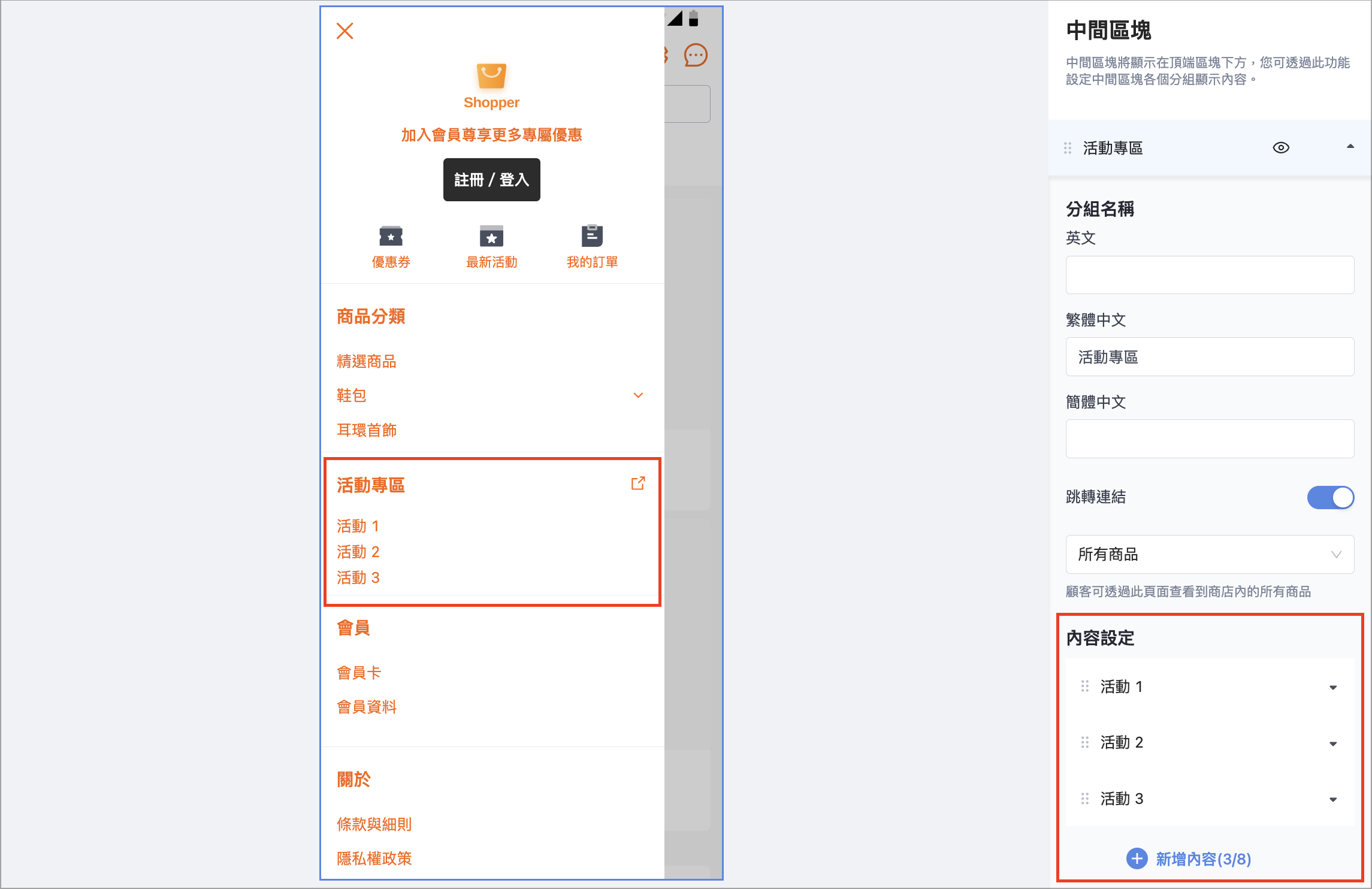Click the 商品分類 section heading
Image resolution: width=1372 pixels, height=889 pixels.
pos(371,316)
